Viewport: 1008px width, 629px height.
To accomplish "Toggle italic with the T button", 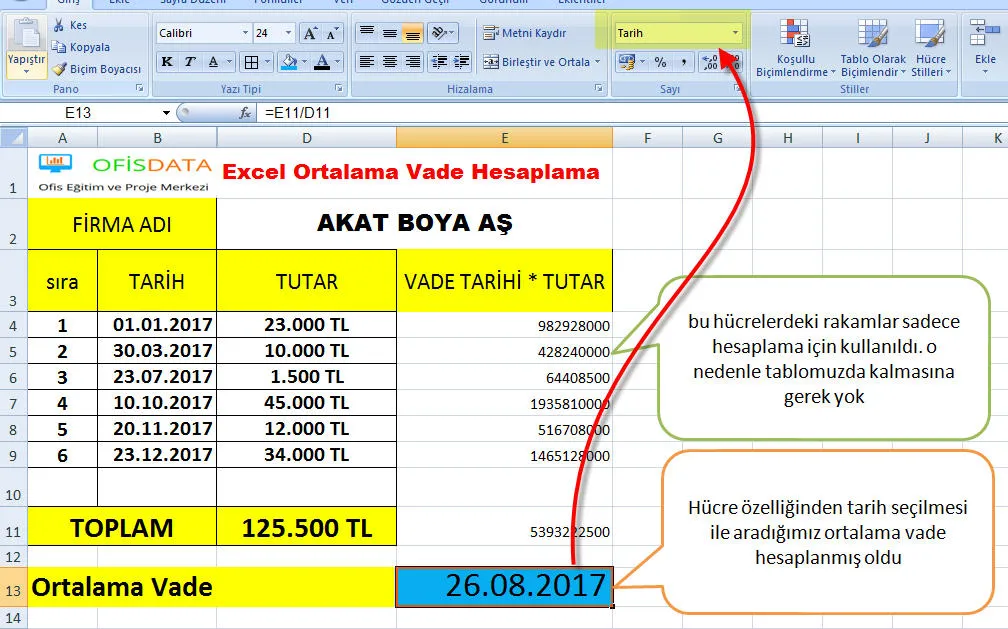I will (x=191, y=62).
